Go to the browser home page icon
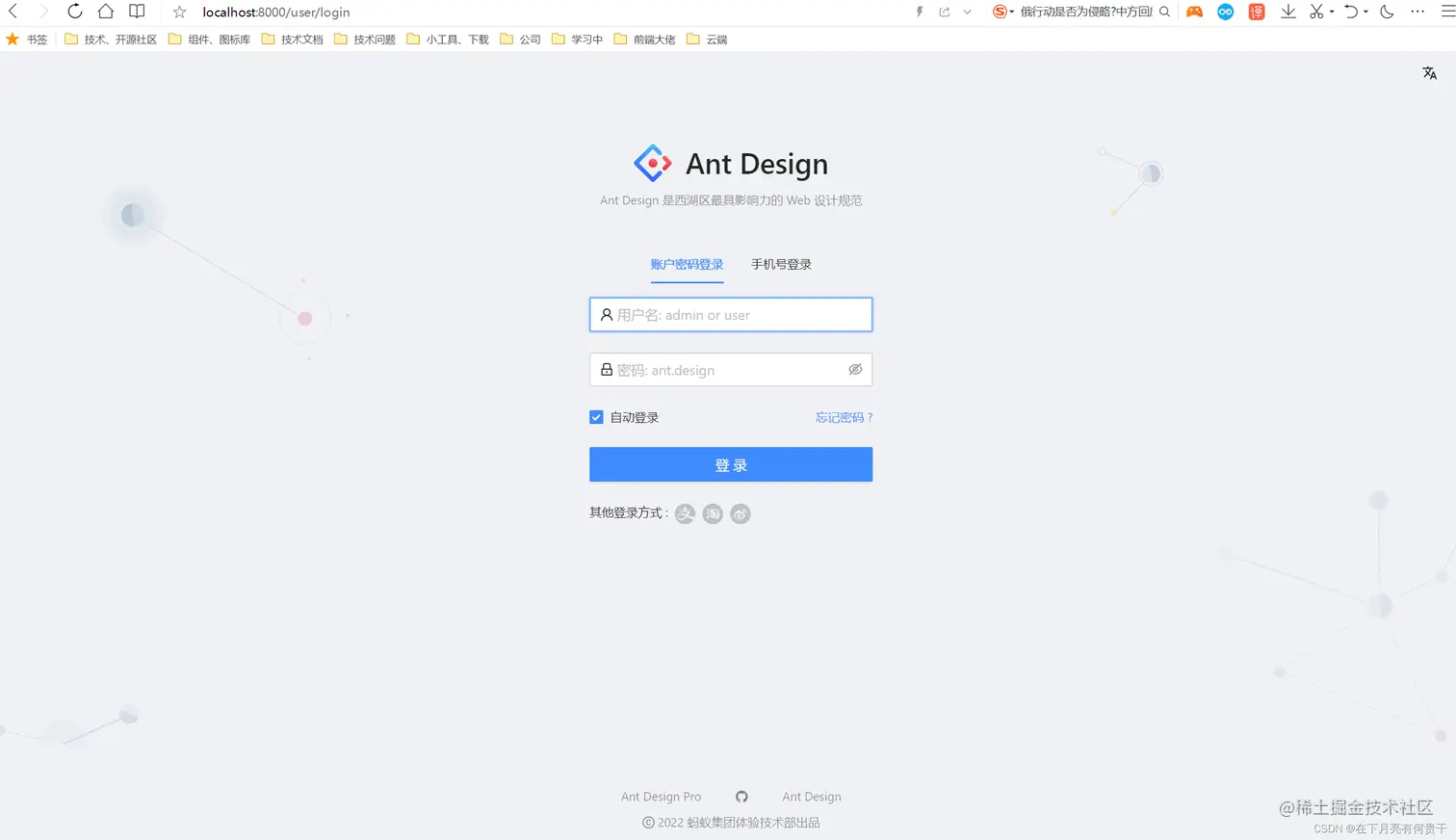 pyautogui.click(x=106, y=12)
